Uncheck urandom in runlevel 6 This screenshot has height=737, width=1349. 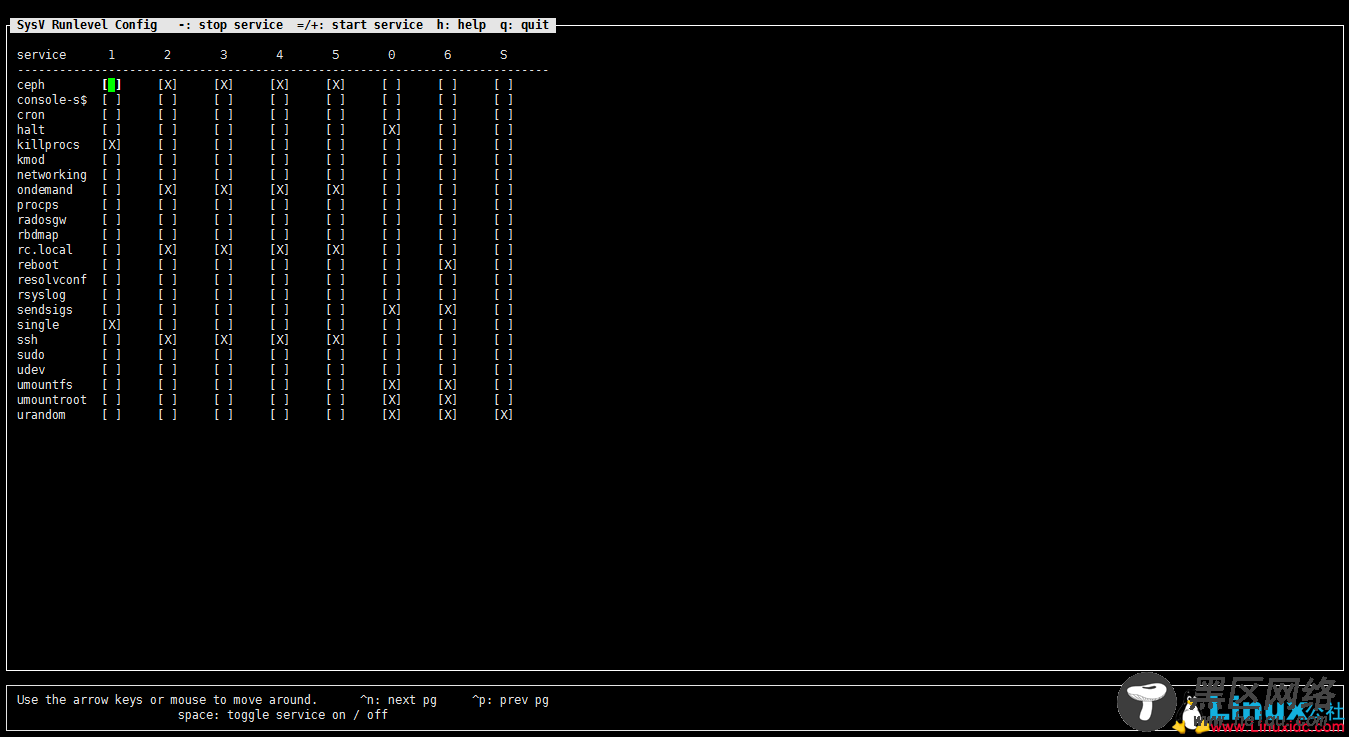[448, 415]
